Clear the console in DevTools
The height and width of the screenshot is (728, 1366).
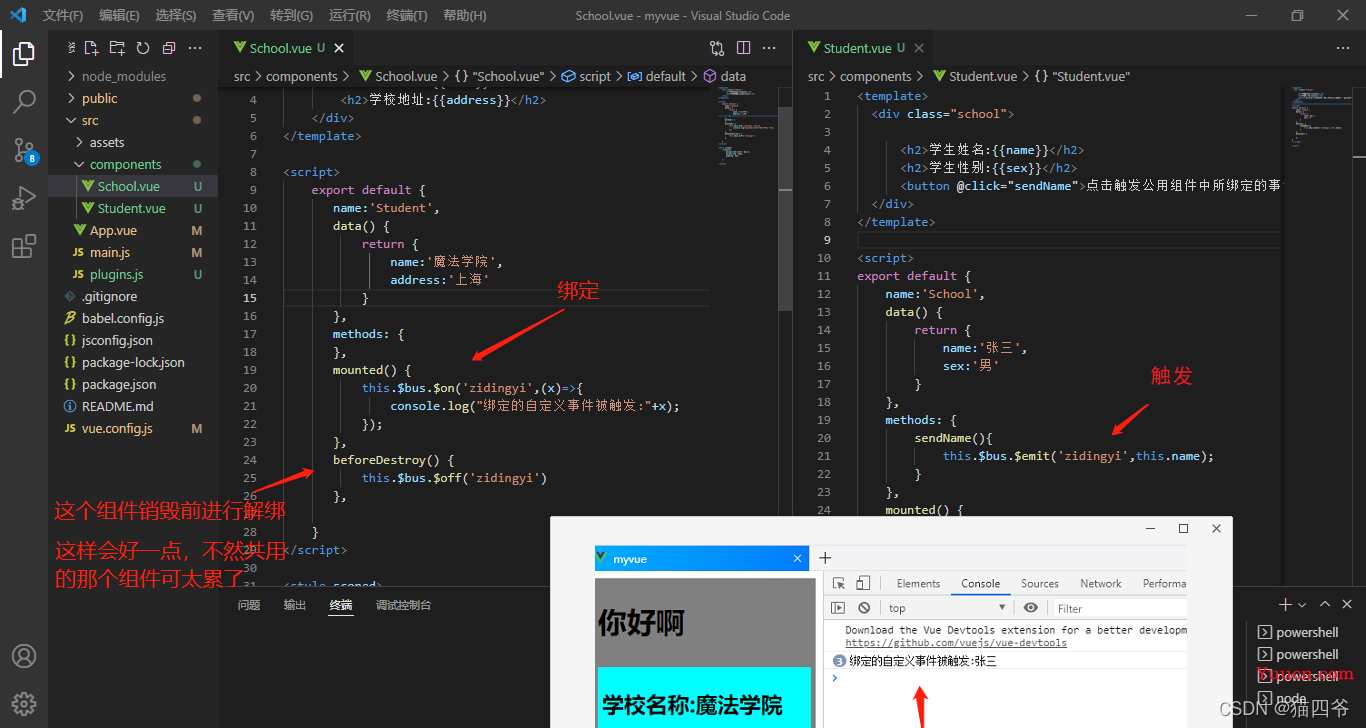pyautogui.click(x=864, y=608)
